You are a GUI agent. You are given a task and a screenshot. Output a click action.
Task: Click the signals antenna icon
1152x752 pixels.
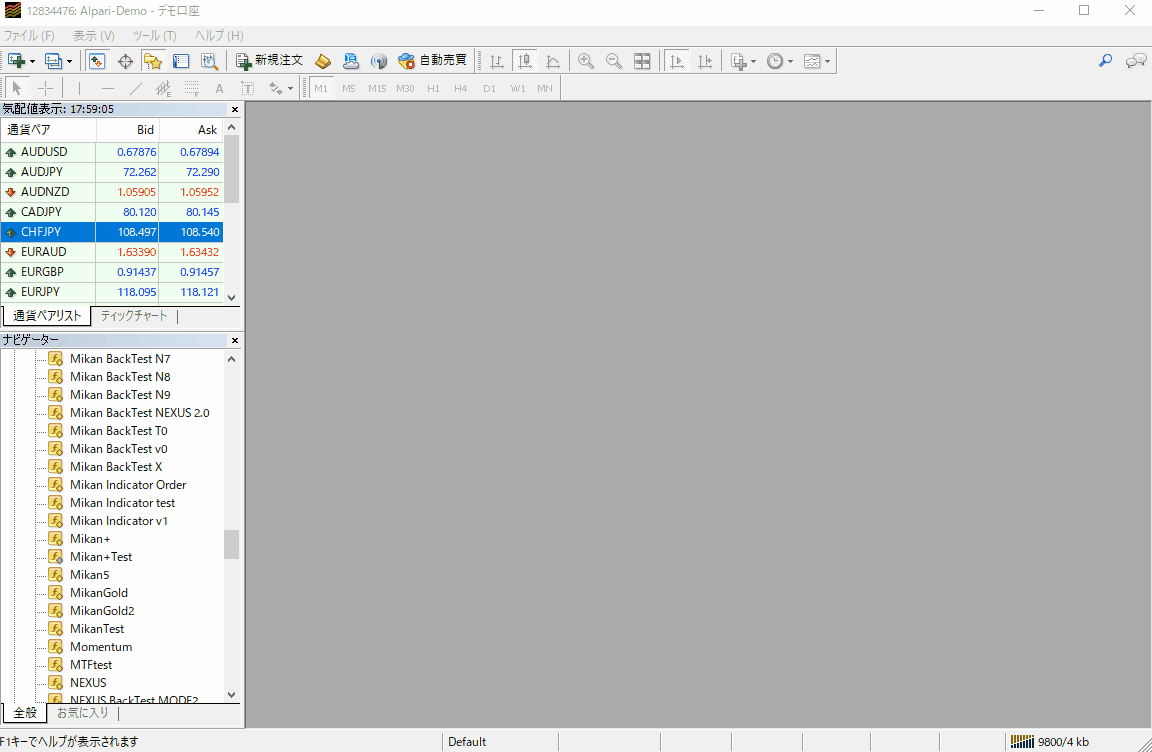378,61
